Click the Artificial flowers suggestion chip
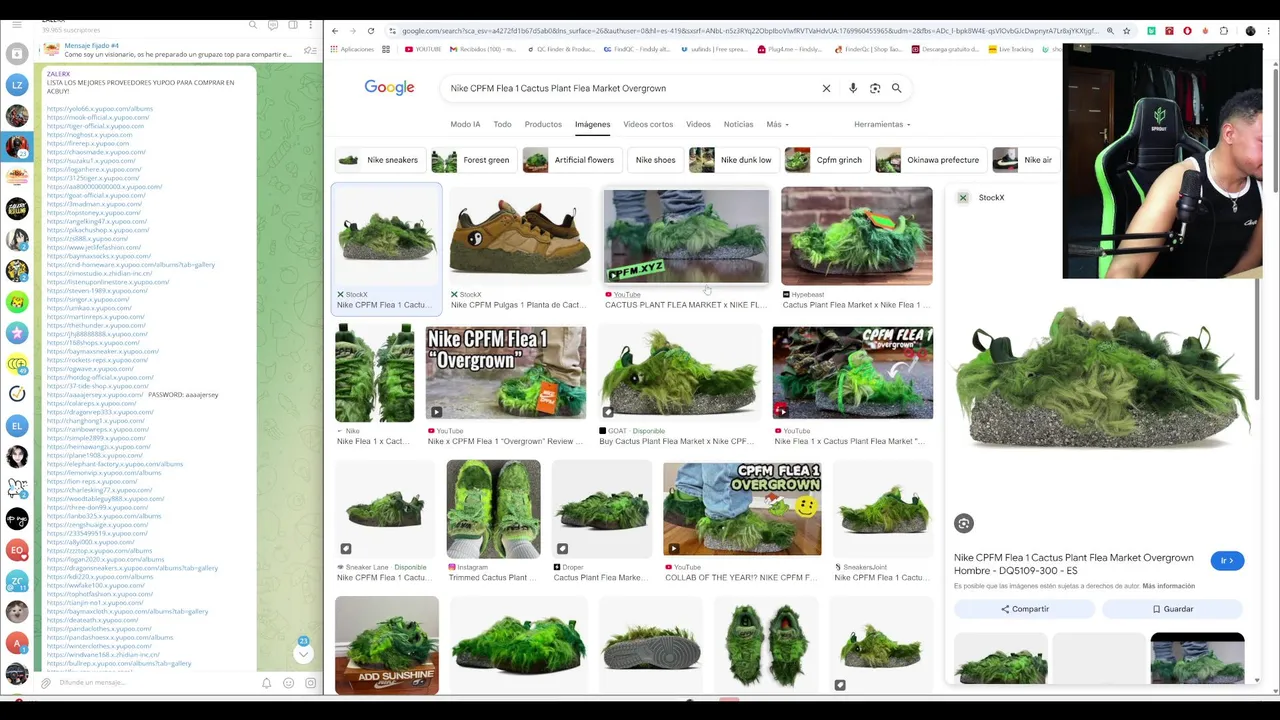This screenshot has height=720, width=1280. pos(571,160)
